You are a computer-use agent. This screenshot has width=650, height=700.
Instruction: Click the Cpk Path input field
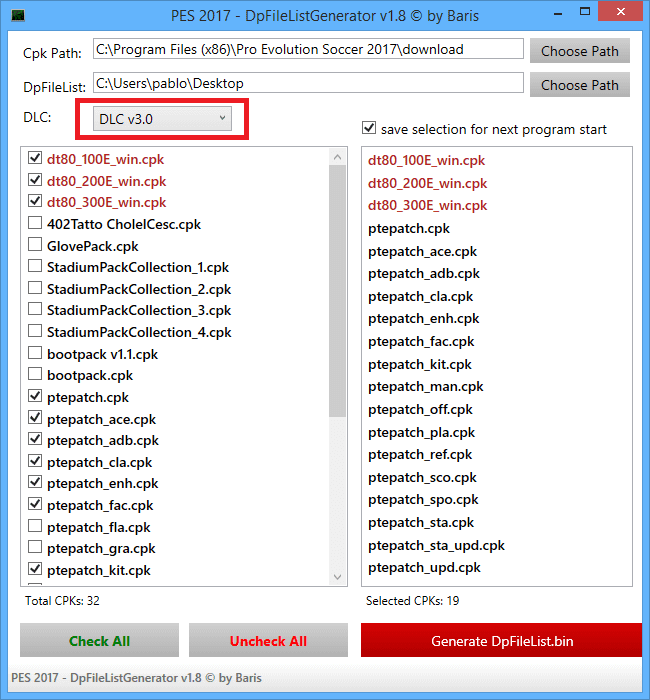point(308,49)
